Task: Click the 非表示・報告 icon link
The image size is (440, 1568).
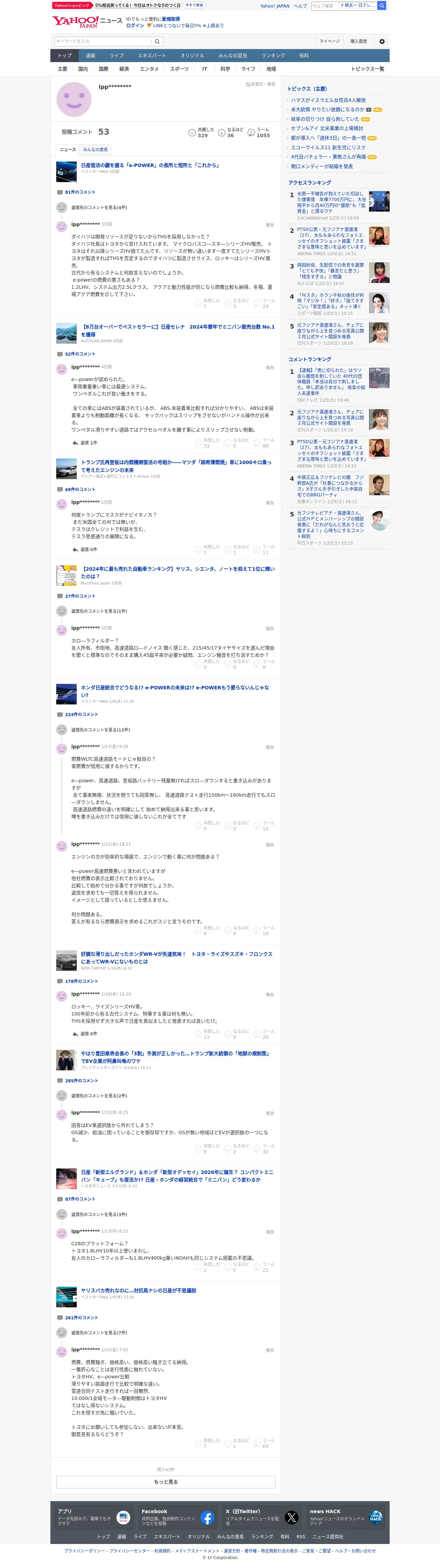Action: (260, 84)
